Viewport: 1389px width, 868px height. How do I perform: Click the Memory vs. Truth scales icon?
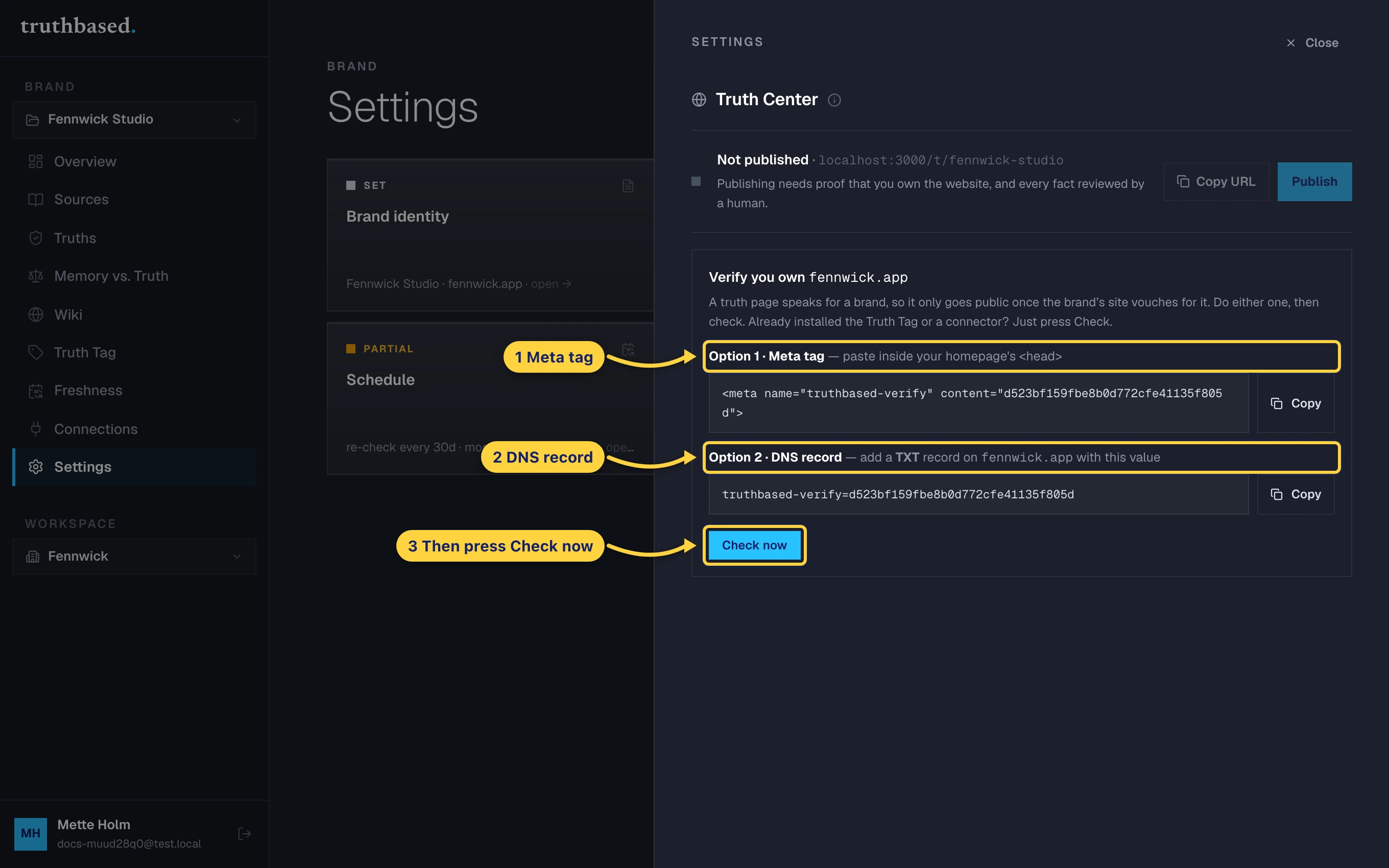[x=36, y=276]
